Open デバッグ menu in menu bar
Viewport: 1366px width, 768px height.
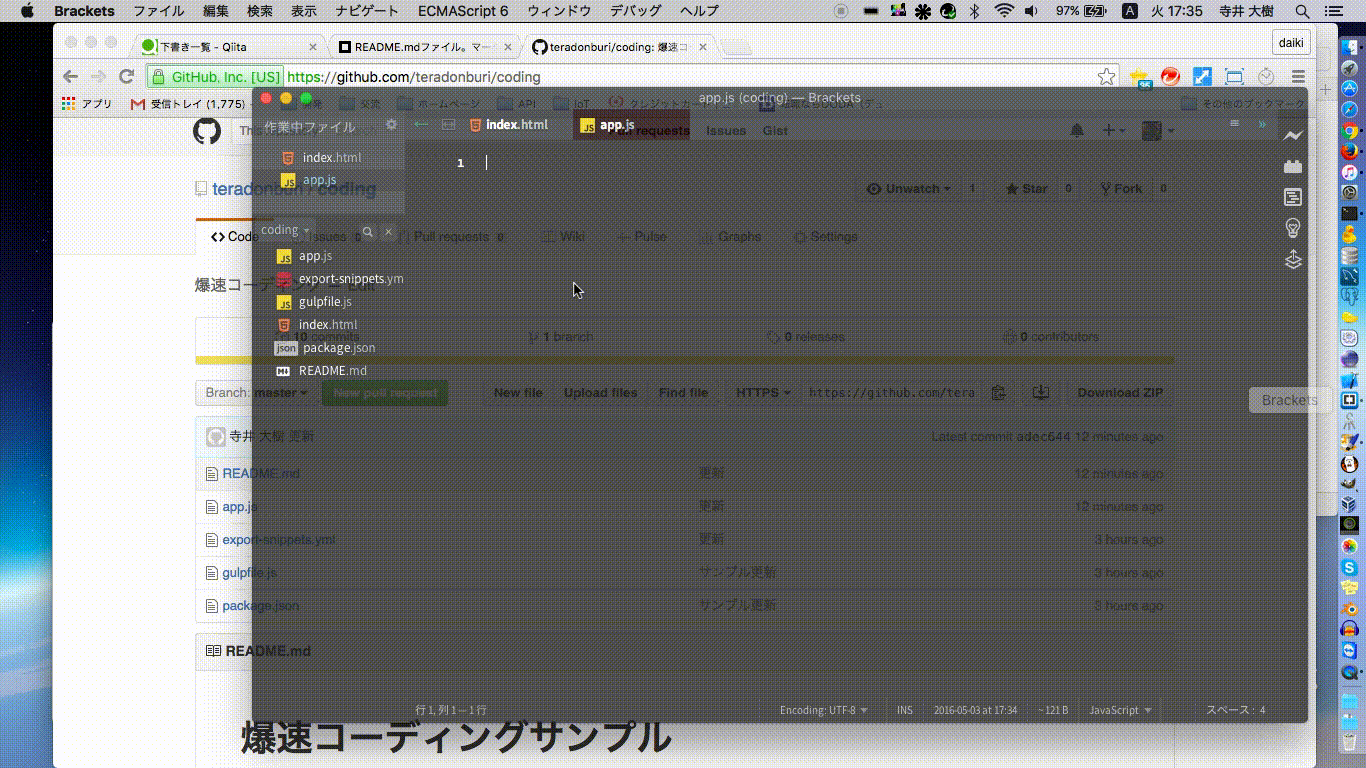637,11
